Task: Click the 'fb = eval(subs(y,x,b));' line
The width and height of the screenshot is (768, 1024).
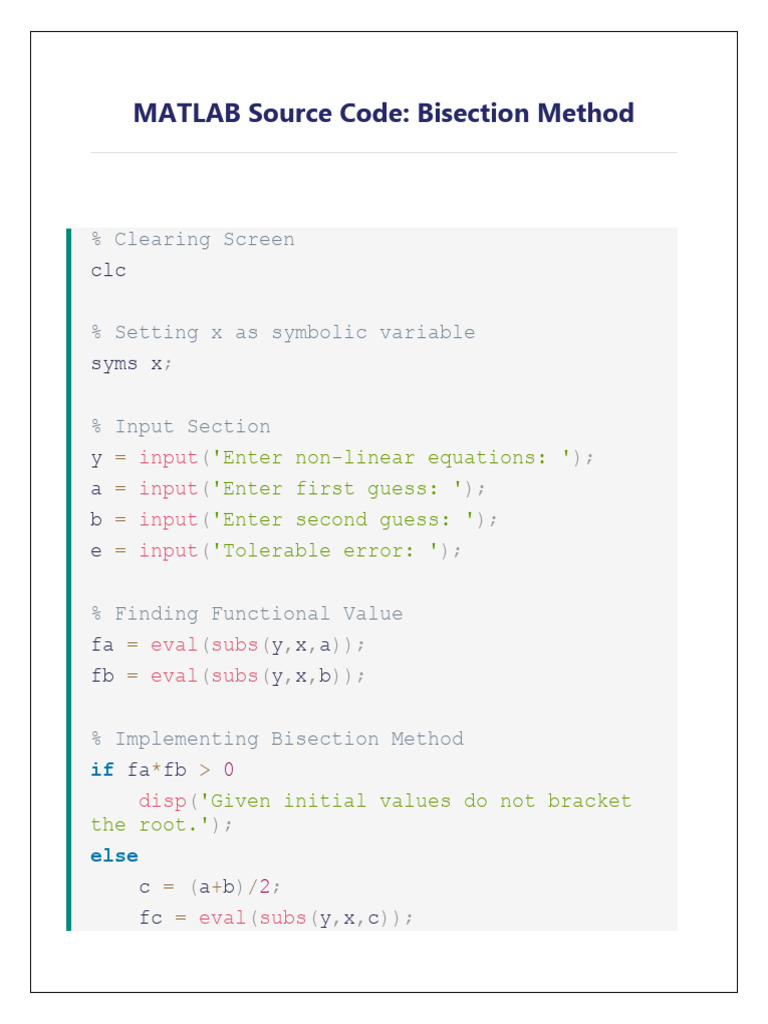Action: point(228,676)
